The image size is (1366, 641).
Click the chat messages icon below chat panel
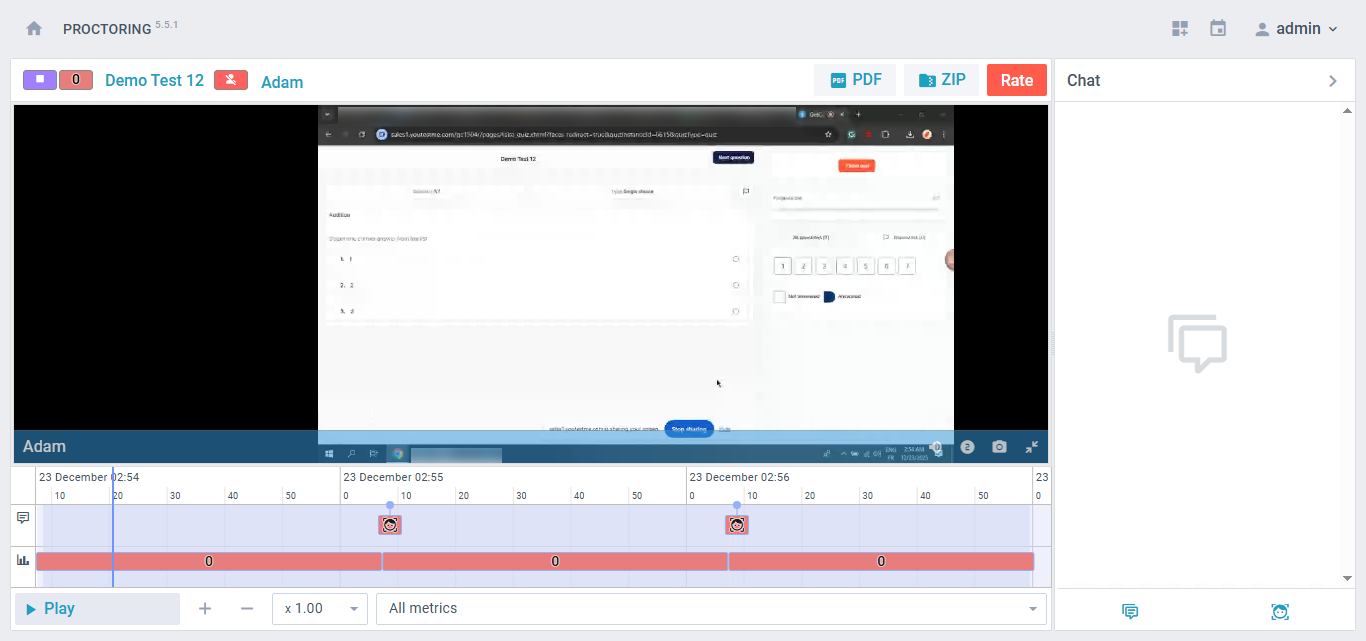coord(1130,612)
